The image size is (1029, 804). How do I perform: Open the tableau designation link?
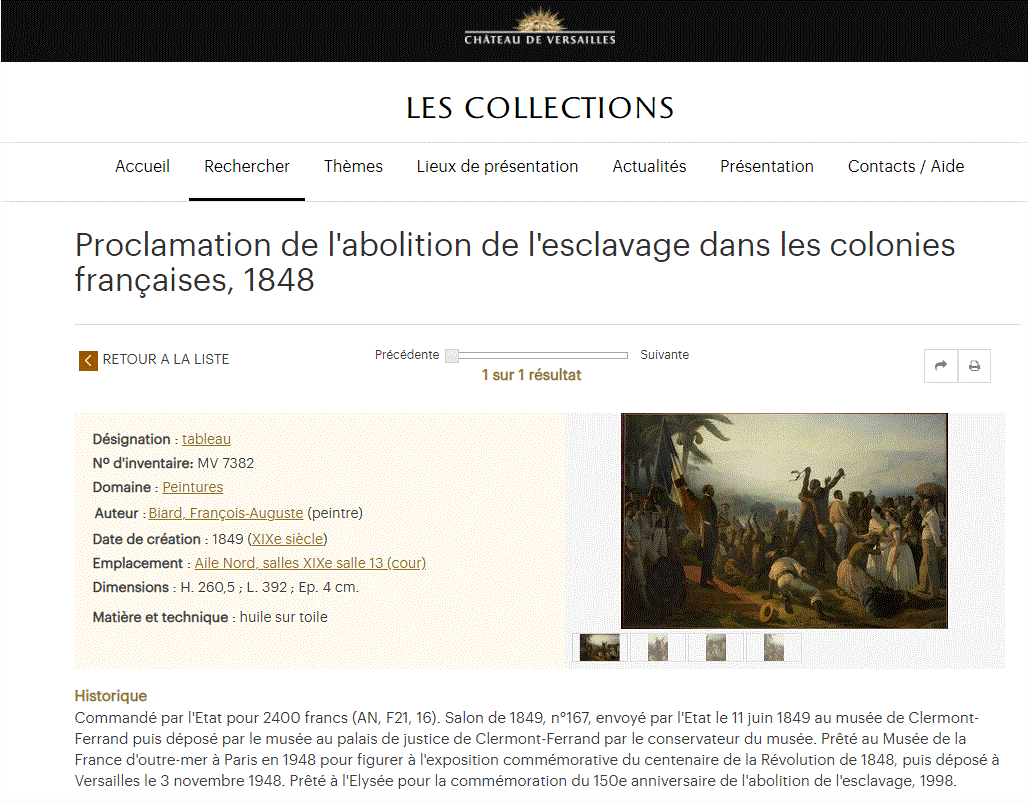(206, 439)
